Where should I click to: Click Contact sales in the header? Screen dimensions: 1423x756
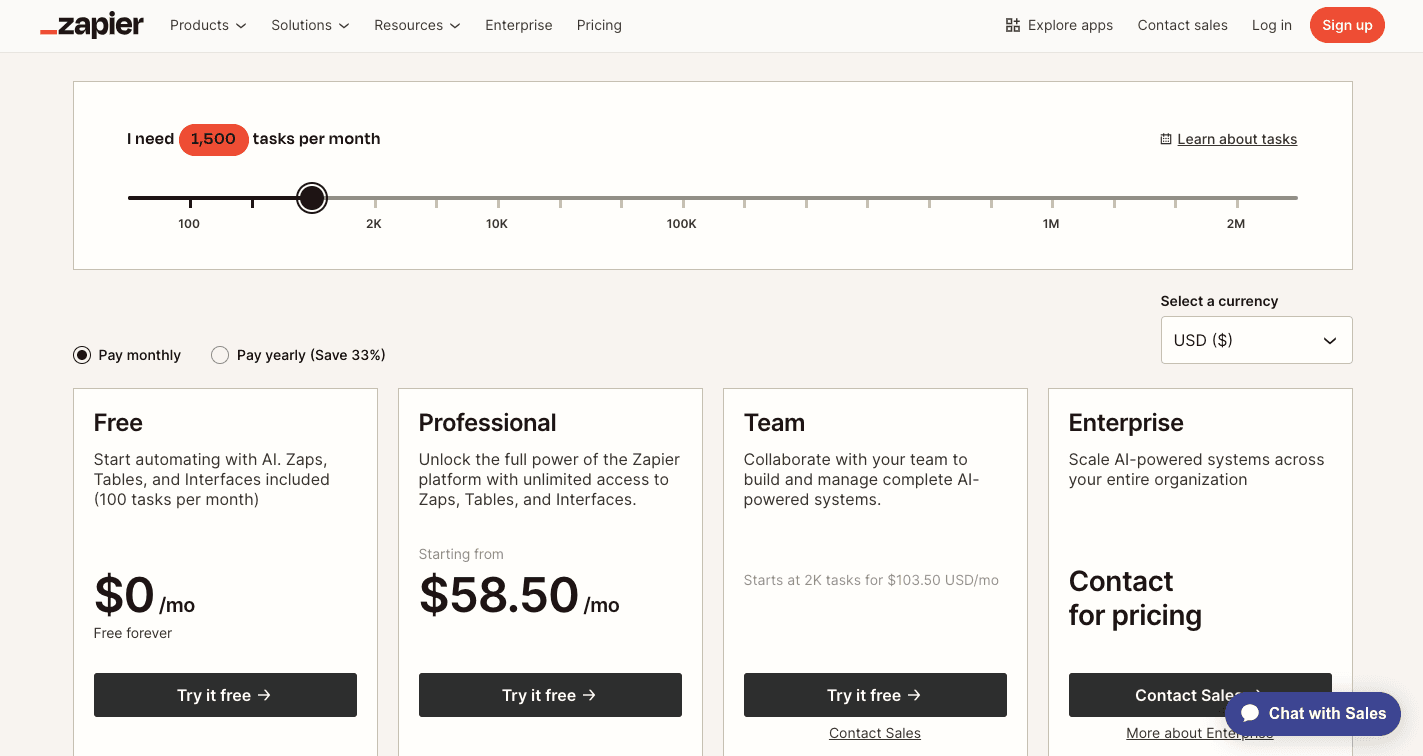(x=1182, y=25)
